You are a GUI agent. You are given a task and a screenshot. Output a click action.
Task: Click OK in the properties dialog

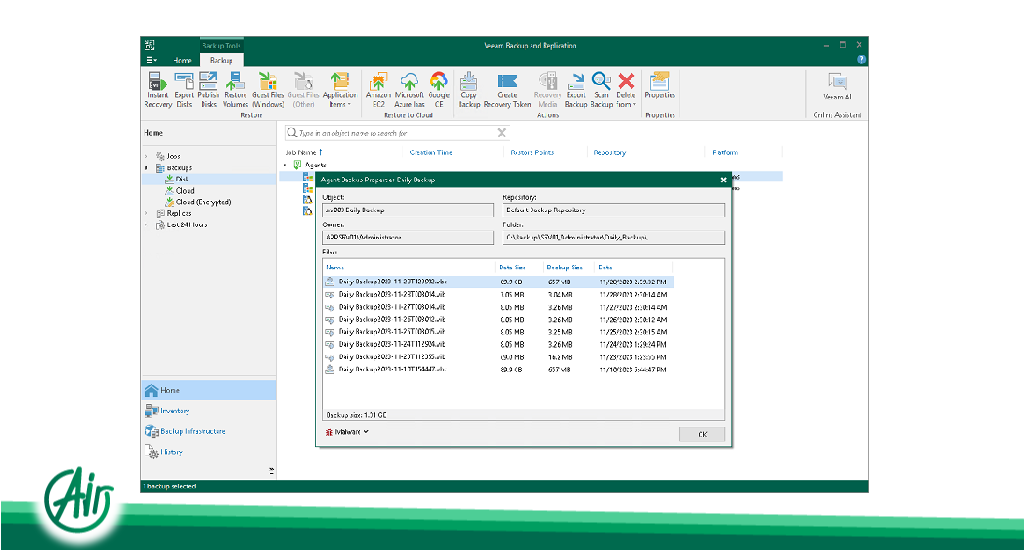pyautogui.click(x=702, y=434)
